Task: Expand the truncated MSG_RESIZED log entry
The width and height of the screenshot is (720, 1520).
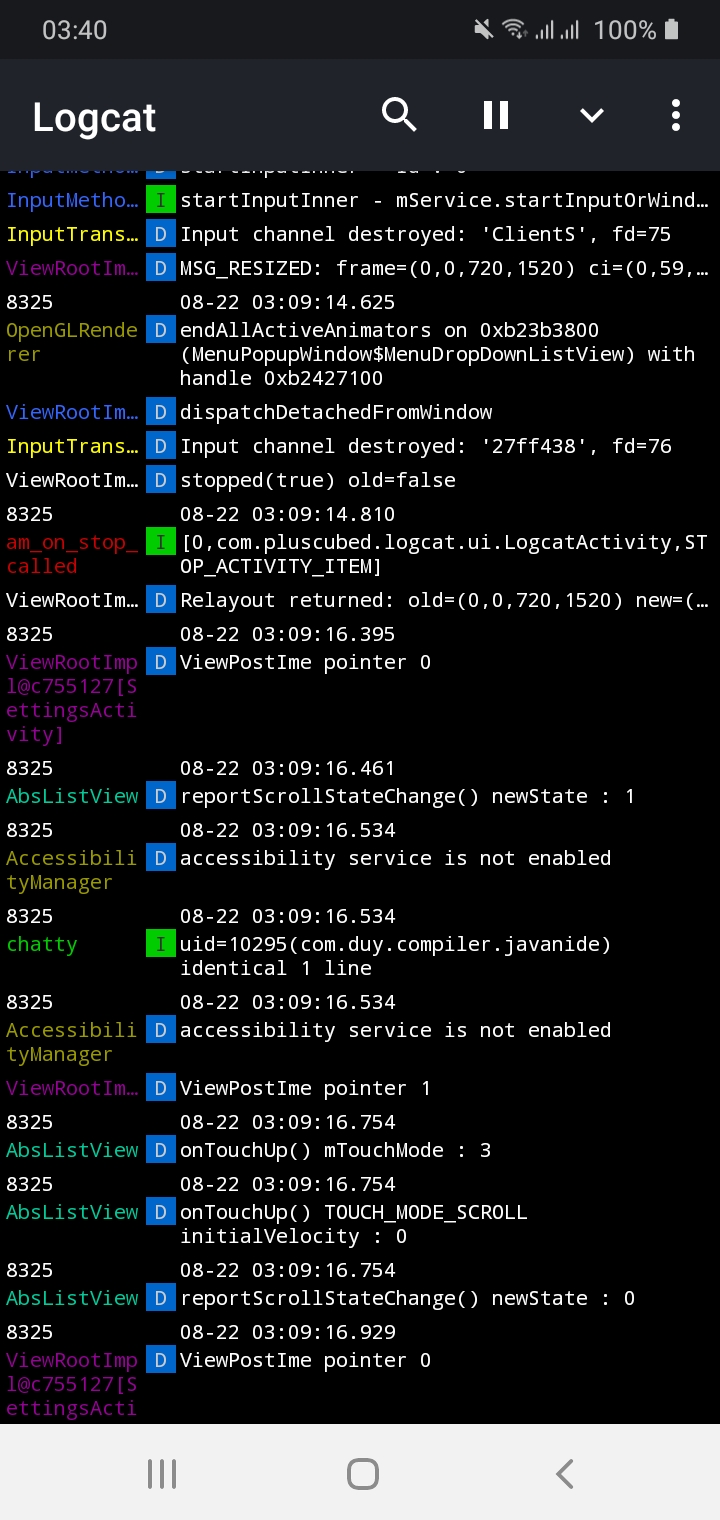Action: pyautogui.click(x=400, y=268)
